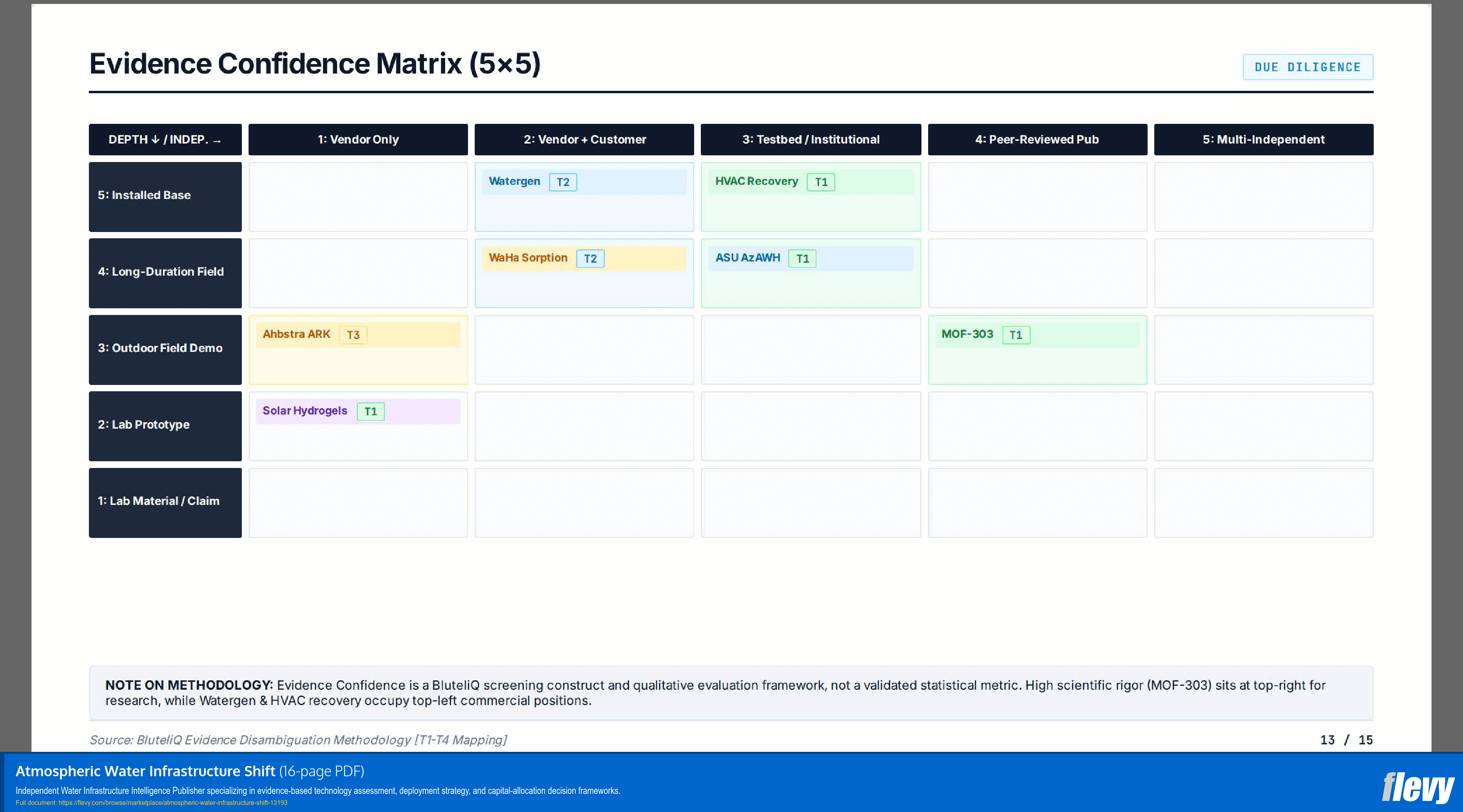Select the ASU AzAWH entry
This screenshot has width=1463, height=812.
point(811,258)
